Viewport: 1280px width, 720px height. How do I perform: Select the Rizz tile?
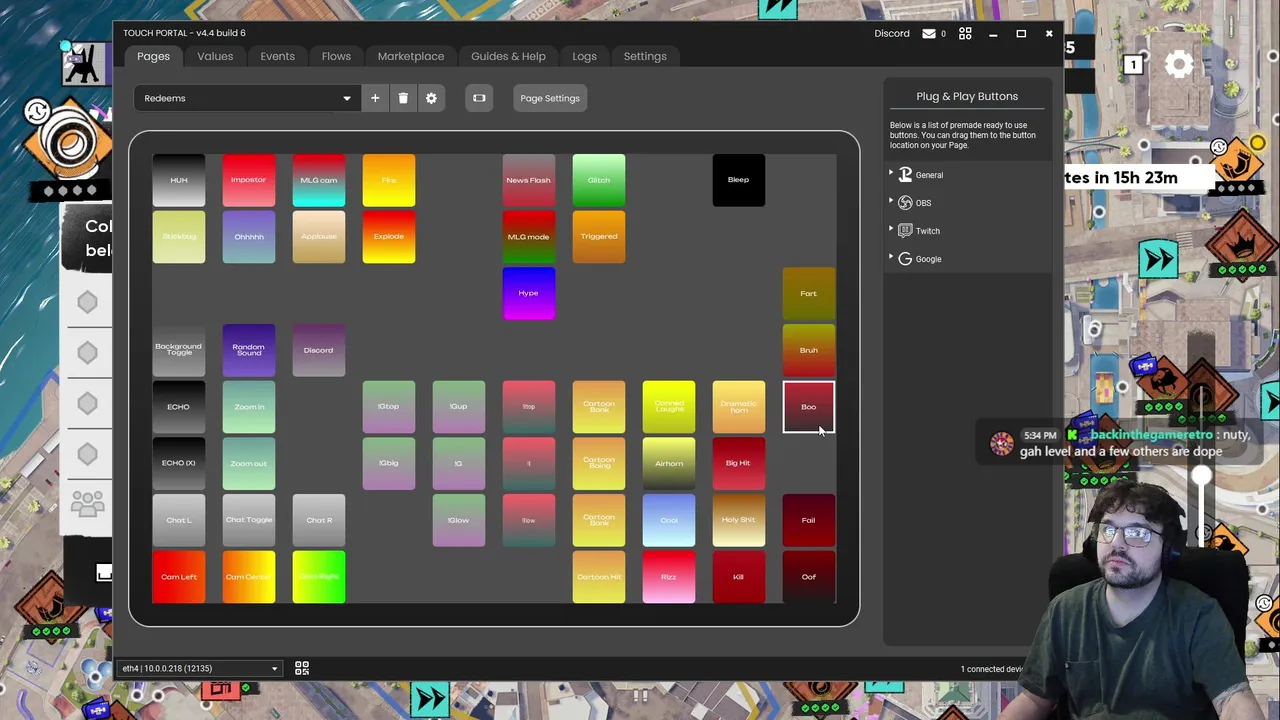[x=669, y=577]
